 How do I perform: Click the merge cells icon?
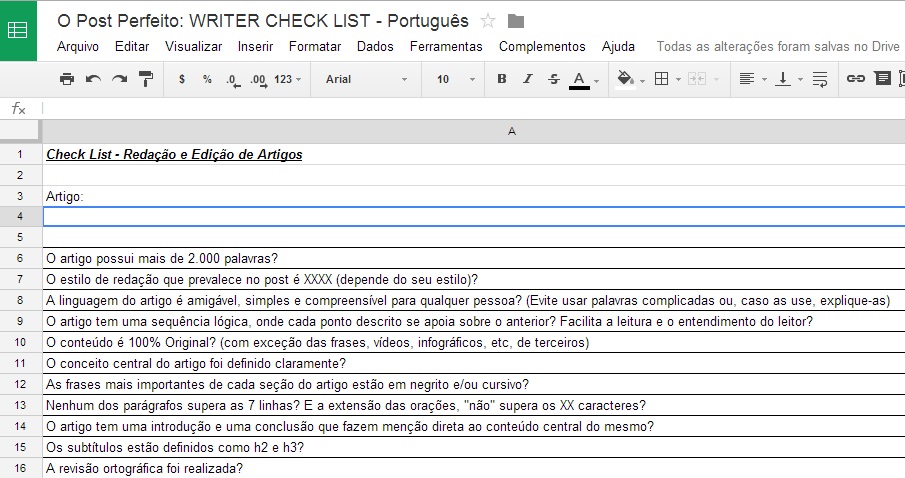[x=697, y=79]
